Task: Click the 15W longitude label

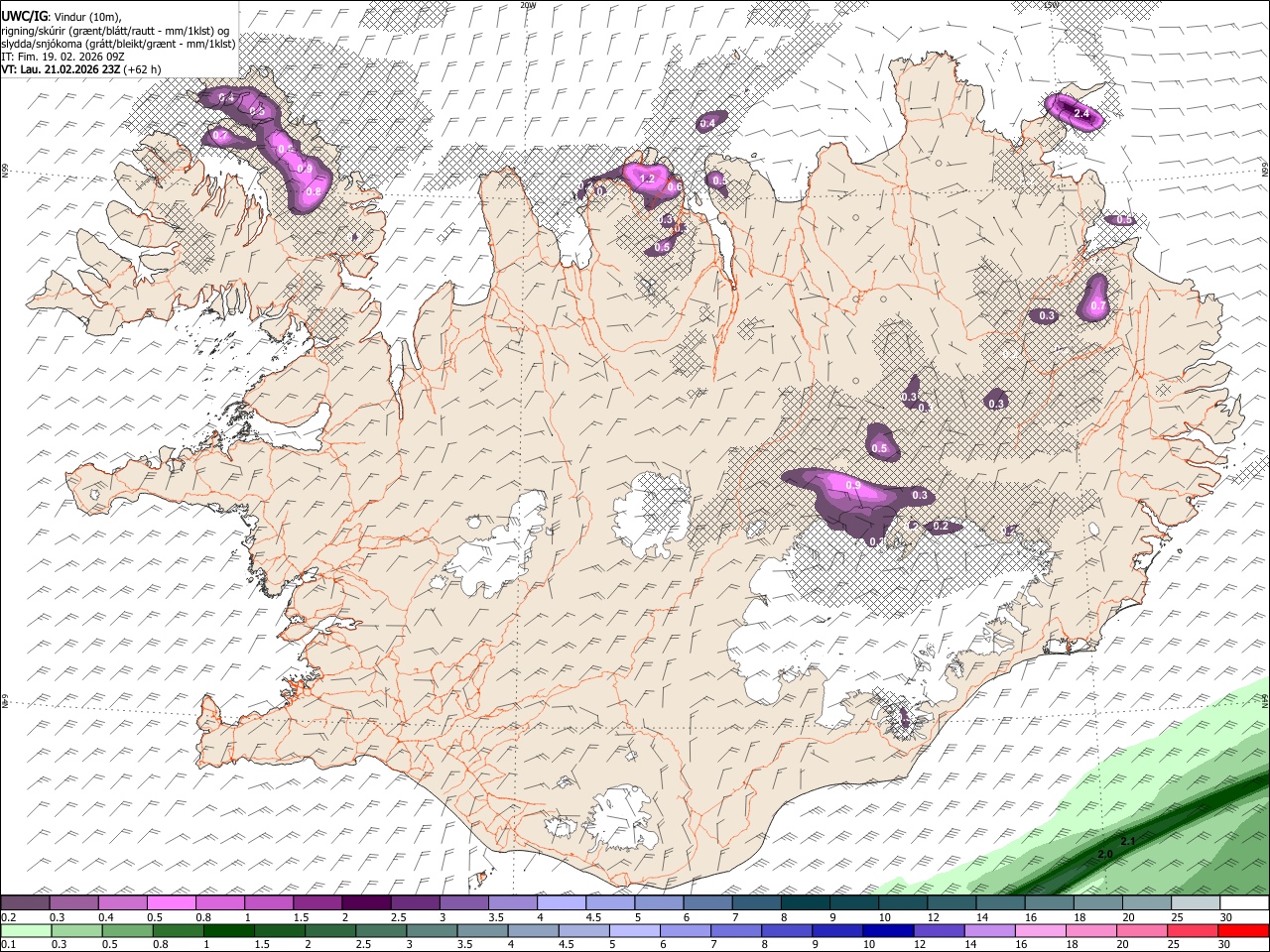Action: [x=1051, y=5]
